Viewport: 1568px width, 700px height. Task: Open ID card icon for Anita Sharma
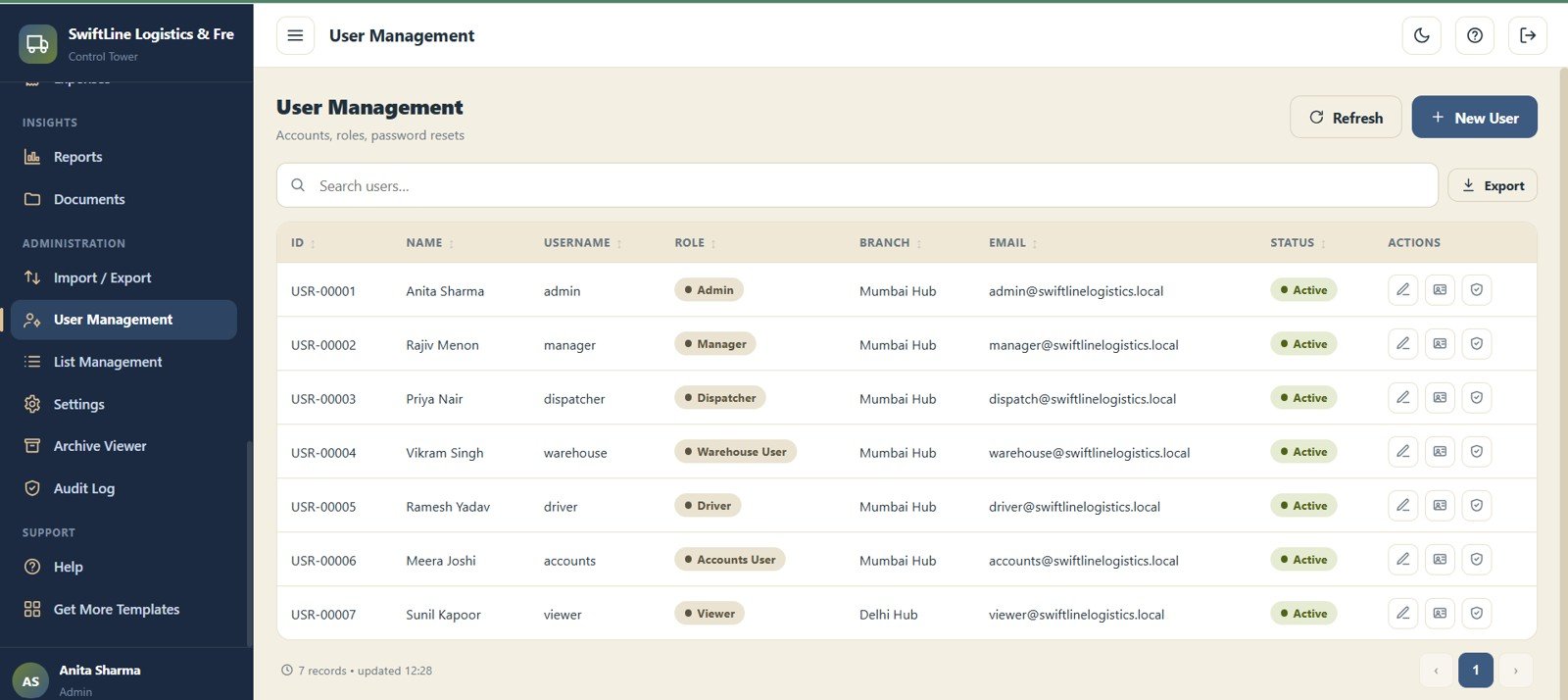pos(1440,289)
